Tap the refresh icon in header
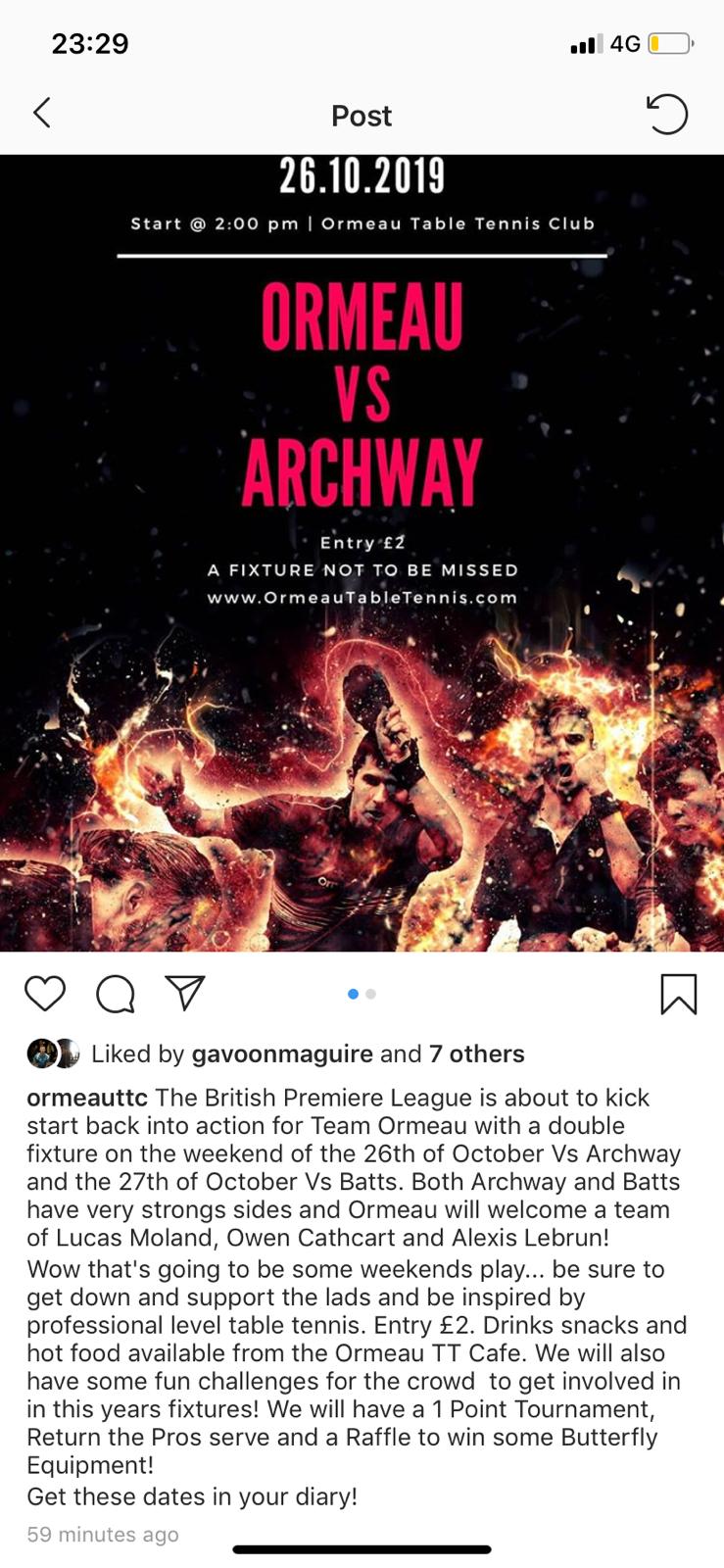724x1568 pixels. point(667,115)
